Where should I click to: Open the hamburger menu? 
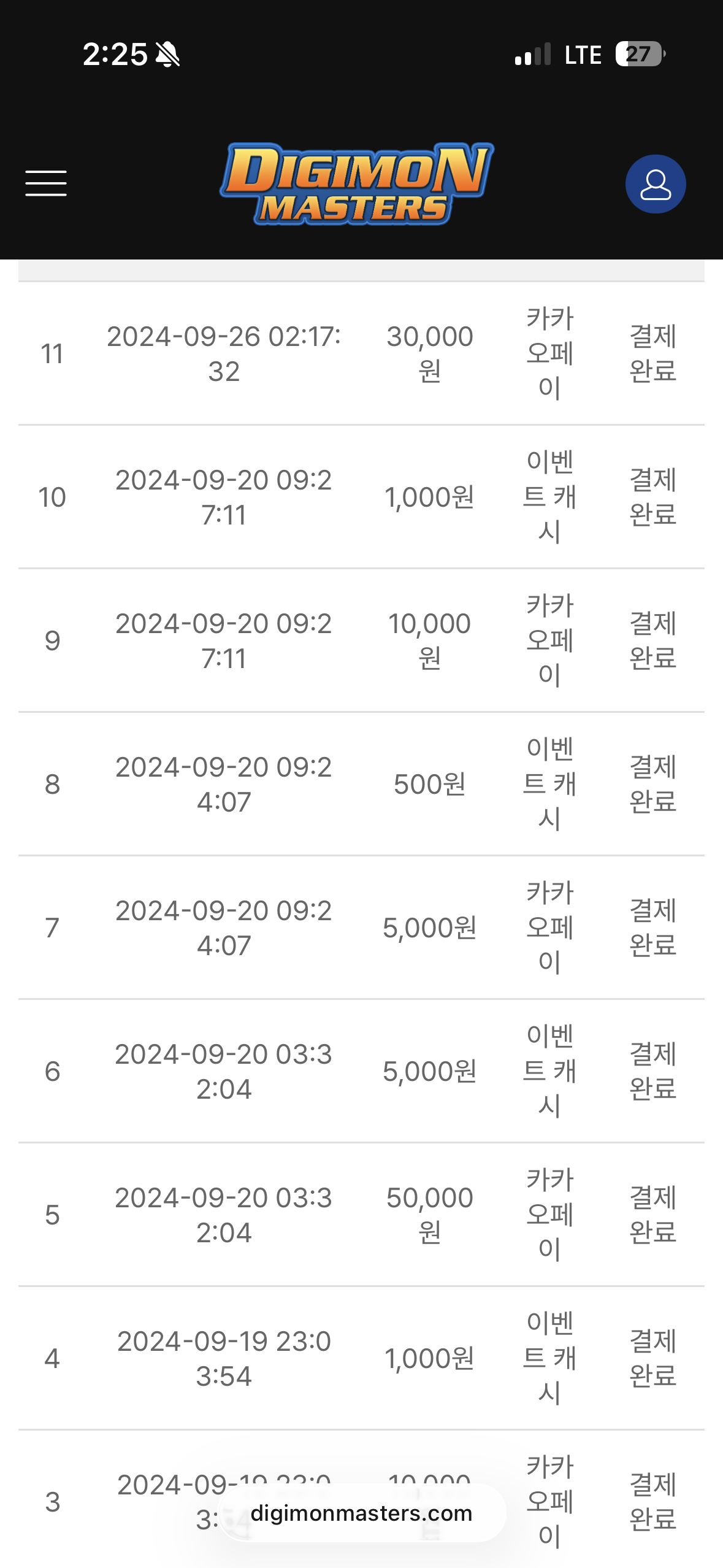tap(46, 183)
